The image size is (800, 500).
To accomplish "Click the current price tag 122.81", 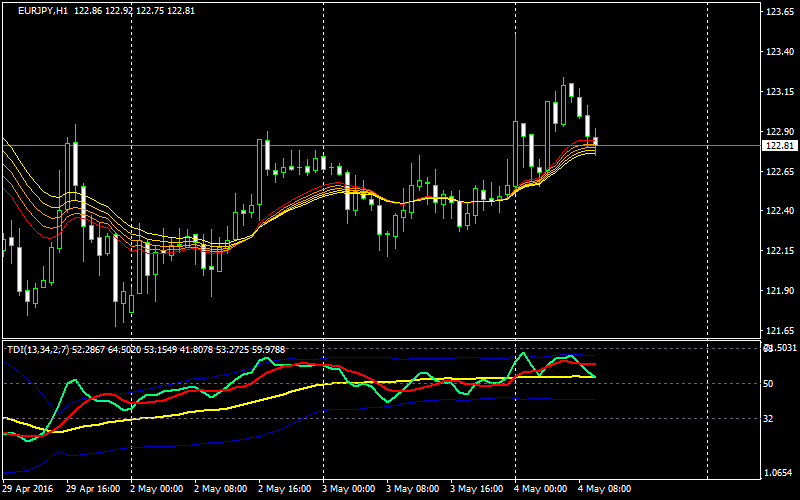I will [779, 146].
